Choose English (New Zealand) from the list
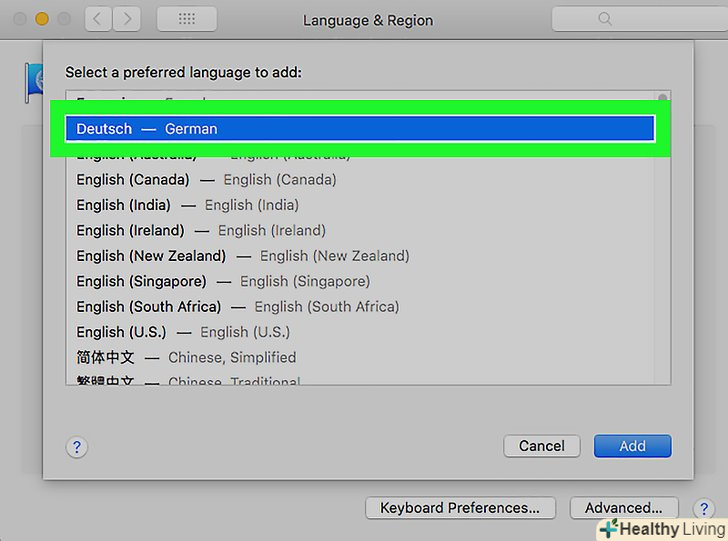The image size is (728, 541). coord(360,256)
